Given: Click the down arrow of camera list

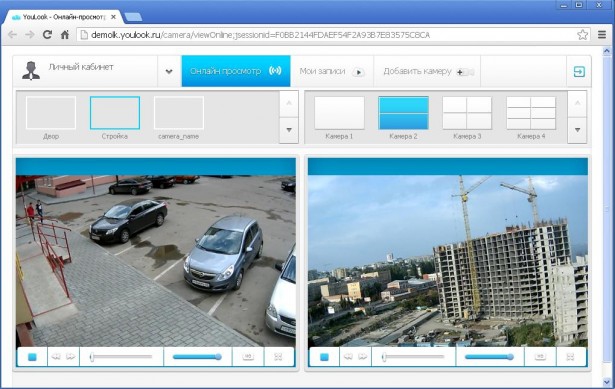Looking at the screenshot, I should pyautogui.click(x=289, y=130).
